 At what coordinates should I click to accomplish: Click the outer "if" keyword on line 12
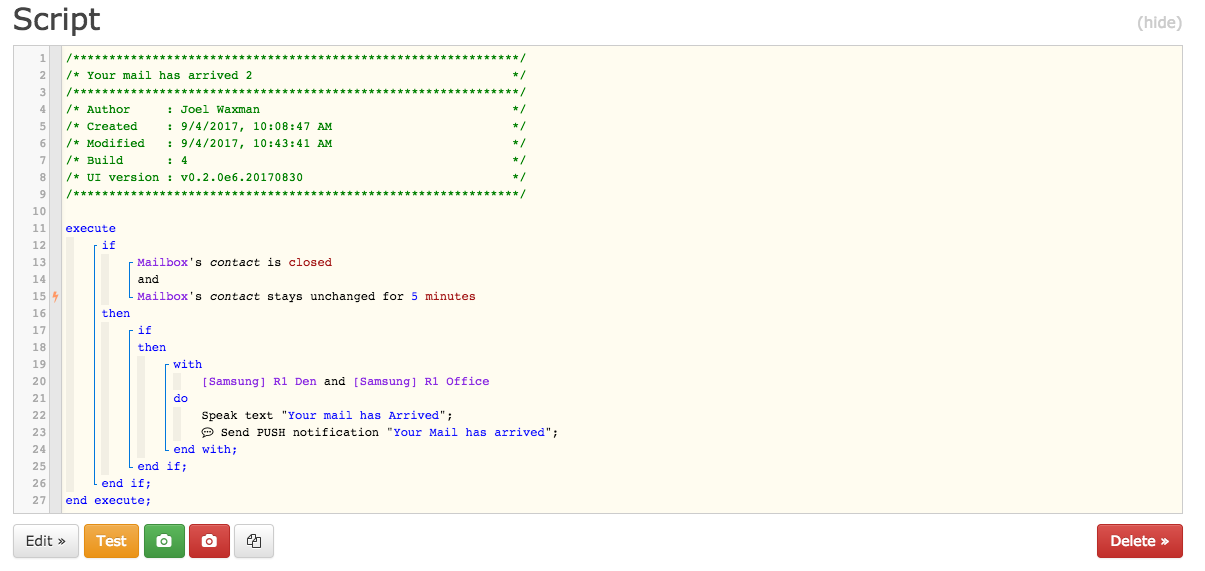tap(109, 245)
